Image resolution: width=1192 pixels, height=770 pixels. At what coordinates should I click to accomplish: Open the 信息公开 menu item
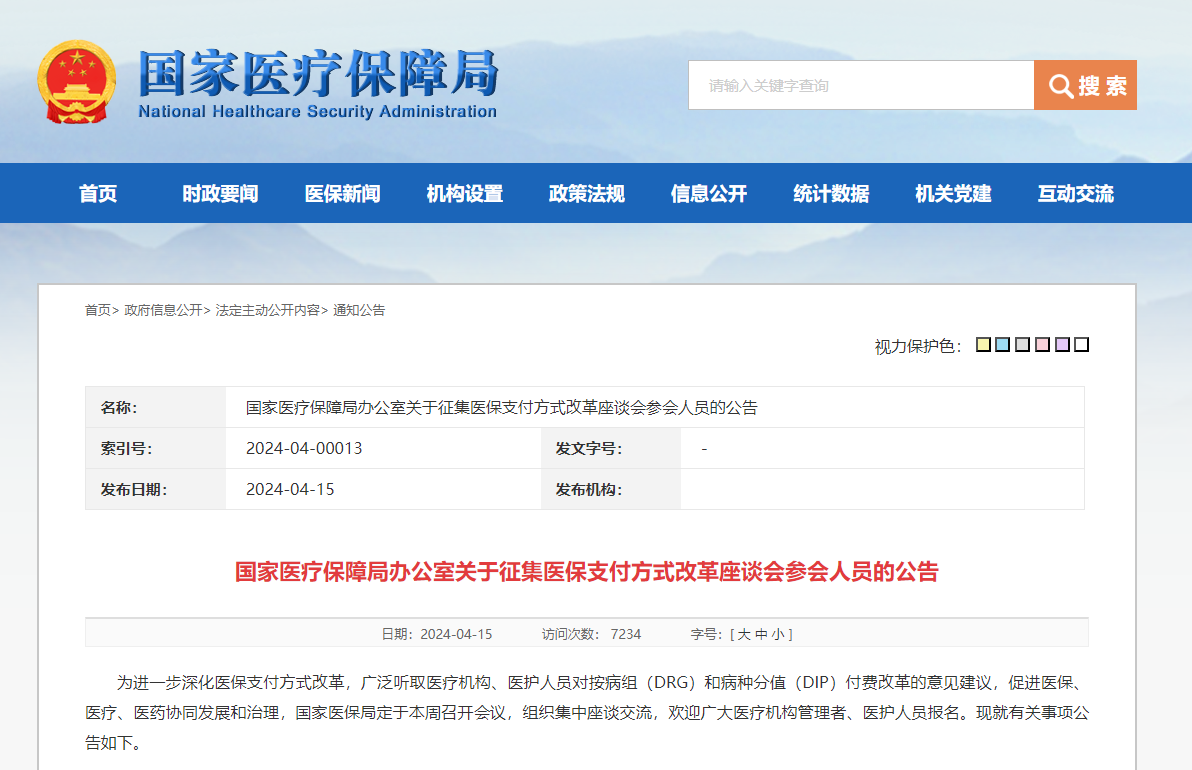[x=709, y=194]
